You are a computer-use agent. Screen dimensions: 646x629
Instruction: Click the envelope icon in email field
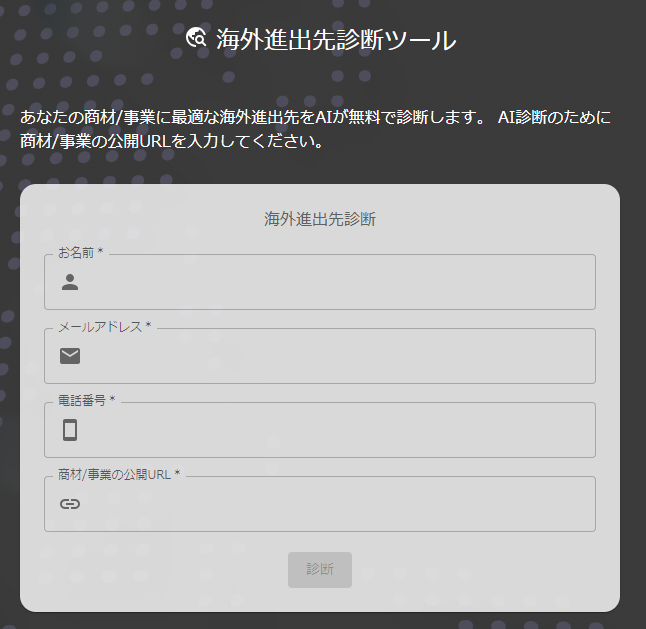coord(70,356)
